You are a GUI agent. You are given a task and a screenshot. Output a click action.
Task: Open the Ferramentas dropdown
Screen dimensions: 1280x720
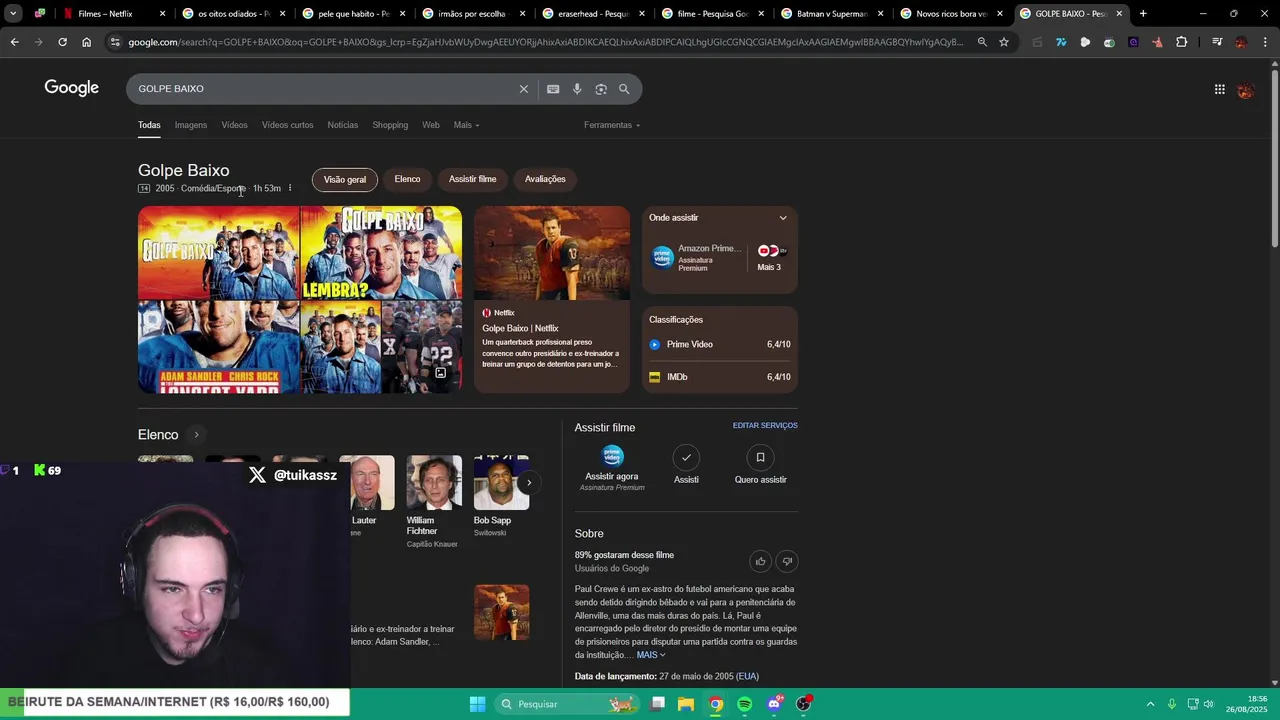click(x=612, y=125)
